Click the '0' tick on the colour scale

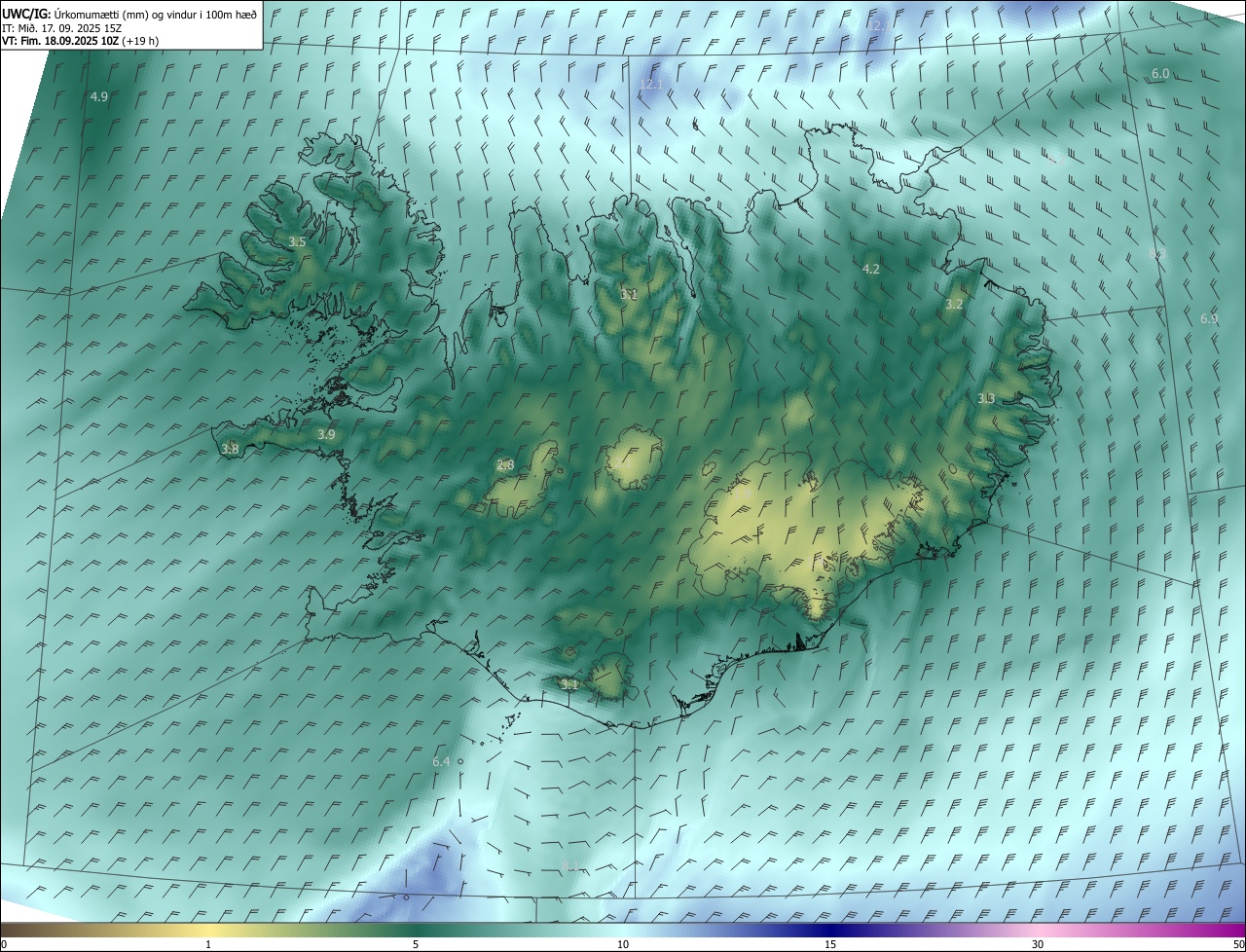coord(4,944)
